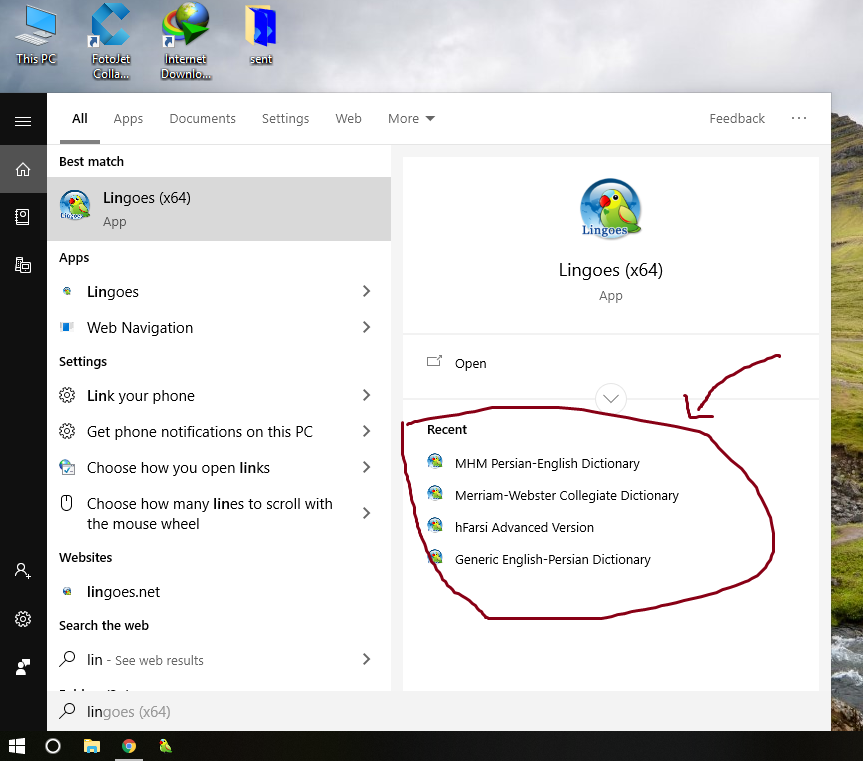Switch to the Documents tab
The height and width of the screenshot is (767, 863).
pyautogui.click(x=203, y=118)
